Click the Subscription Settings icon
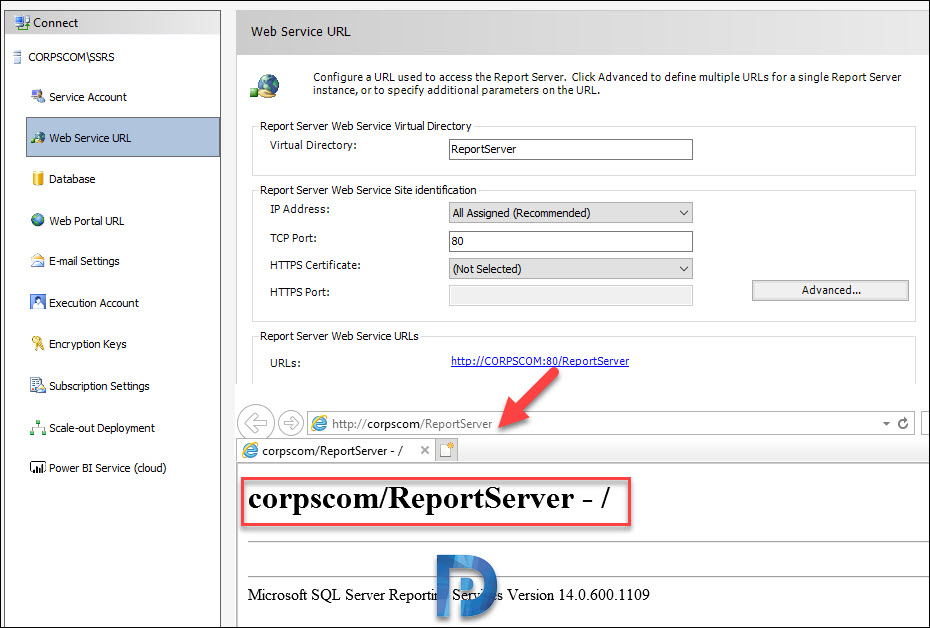930x628 pixels. [x=37, y=385]
